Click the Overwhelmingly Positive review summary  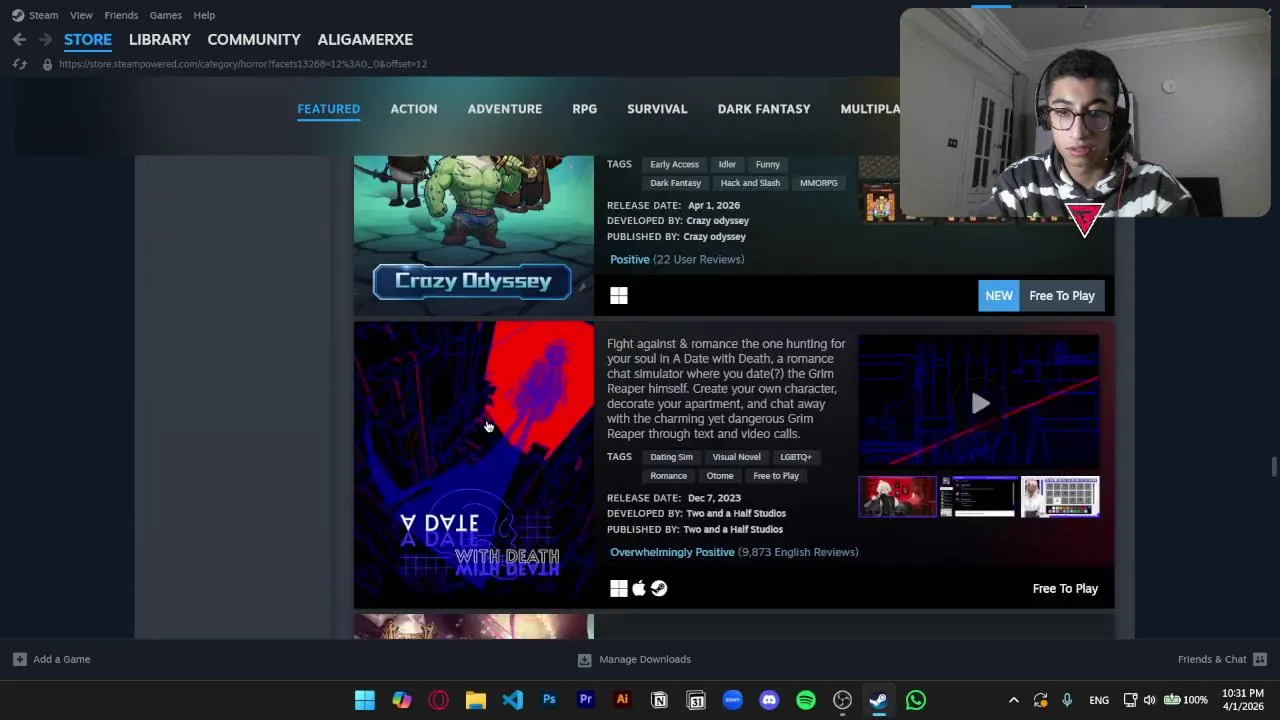(672, 552)
